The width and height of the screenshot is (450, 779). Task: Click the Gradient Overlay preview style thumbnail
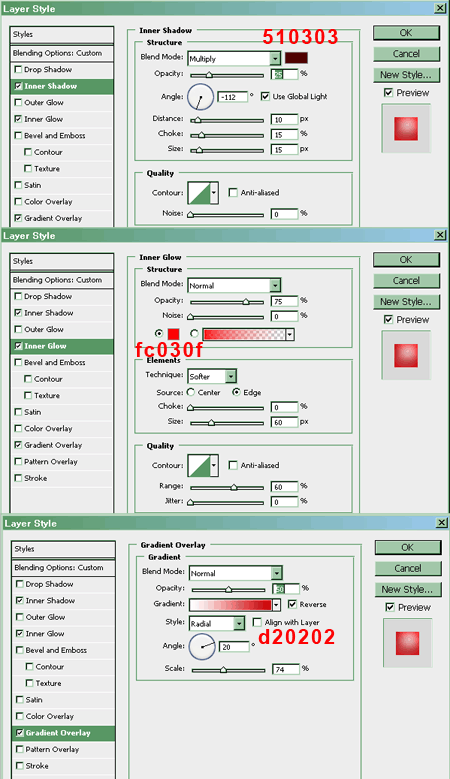(x=407, y=643)
